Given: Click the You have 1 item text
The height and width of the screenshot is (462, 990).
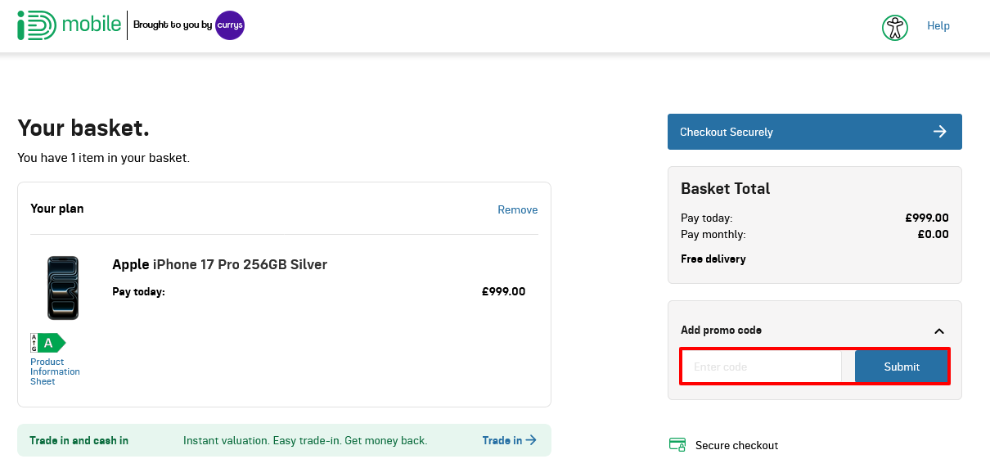Looking at the screenshot, I should point(104,158).
